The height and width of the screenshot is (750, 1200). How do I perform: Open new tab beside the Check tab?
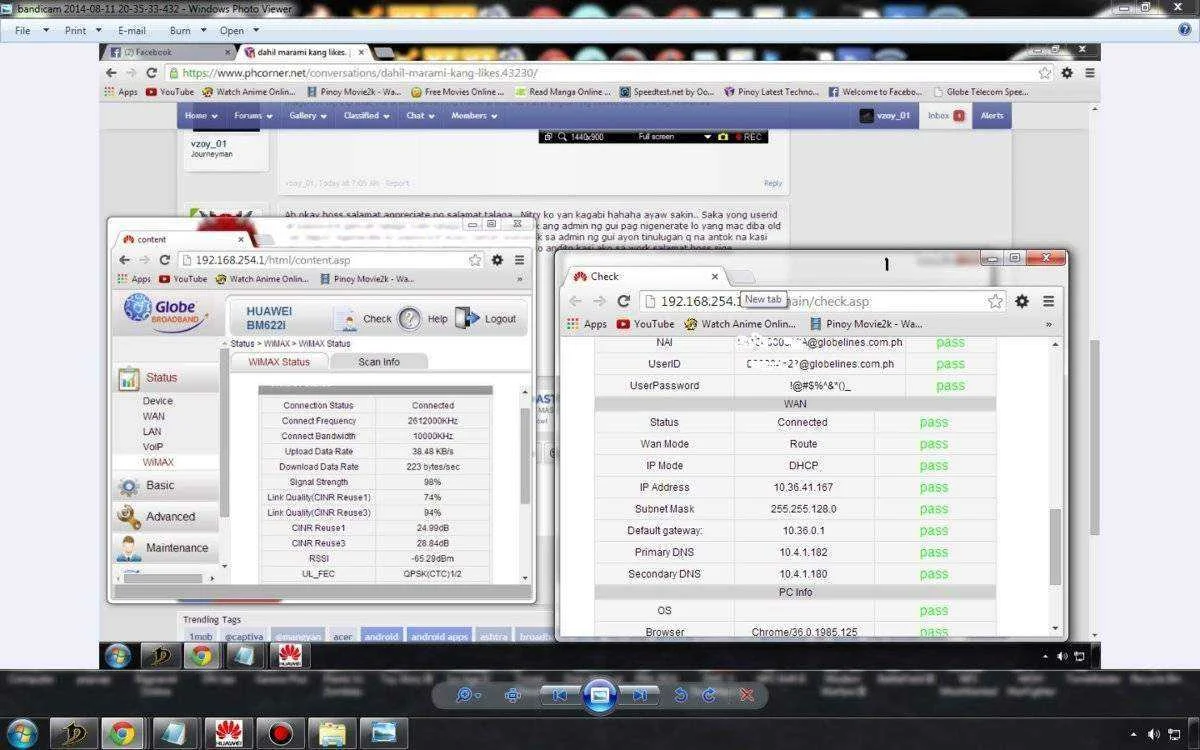click(740, 277)
